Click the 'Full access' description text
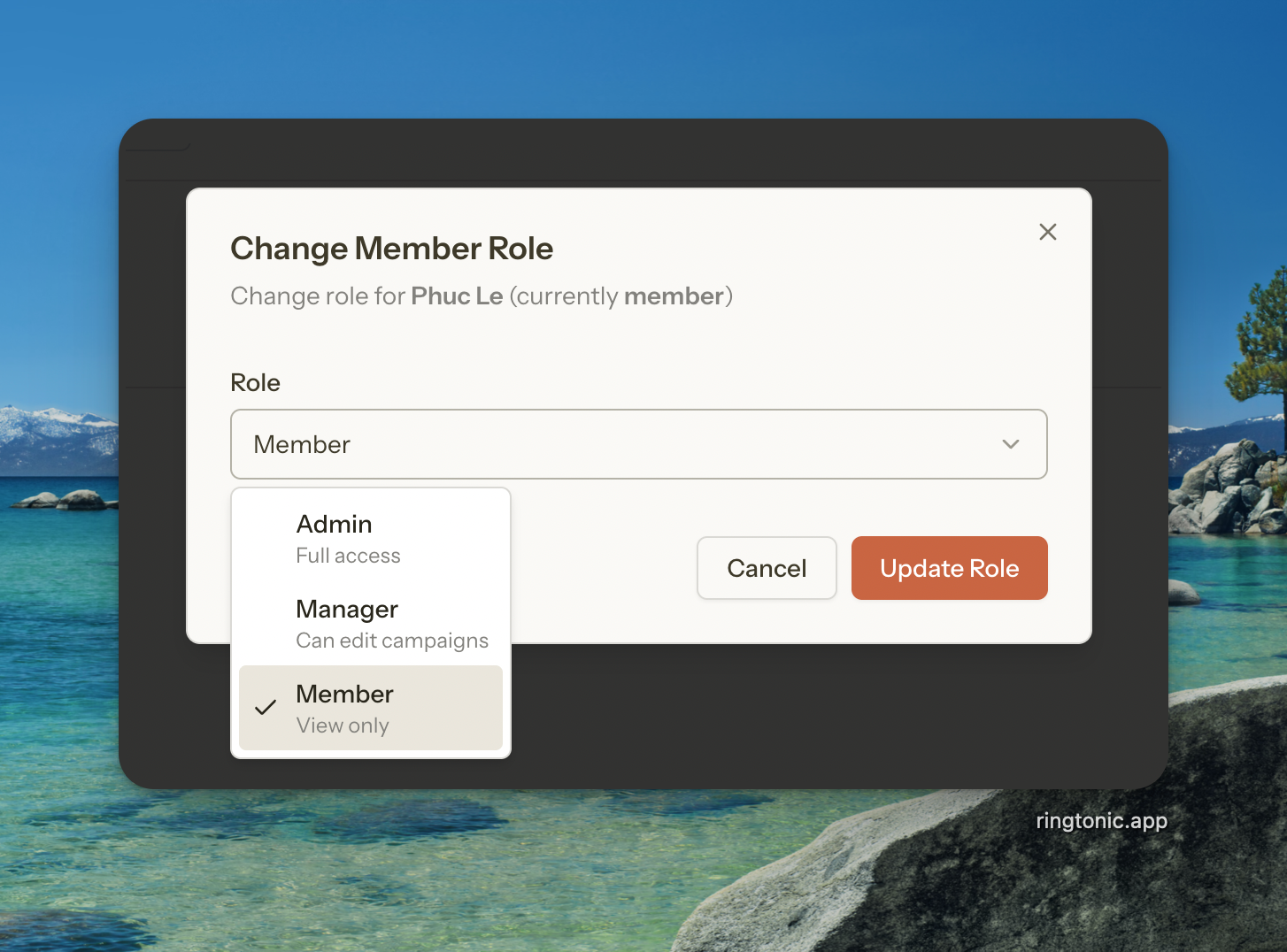The width and height of the screenshot is (1287, 952). (x=348, y=557)
